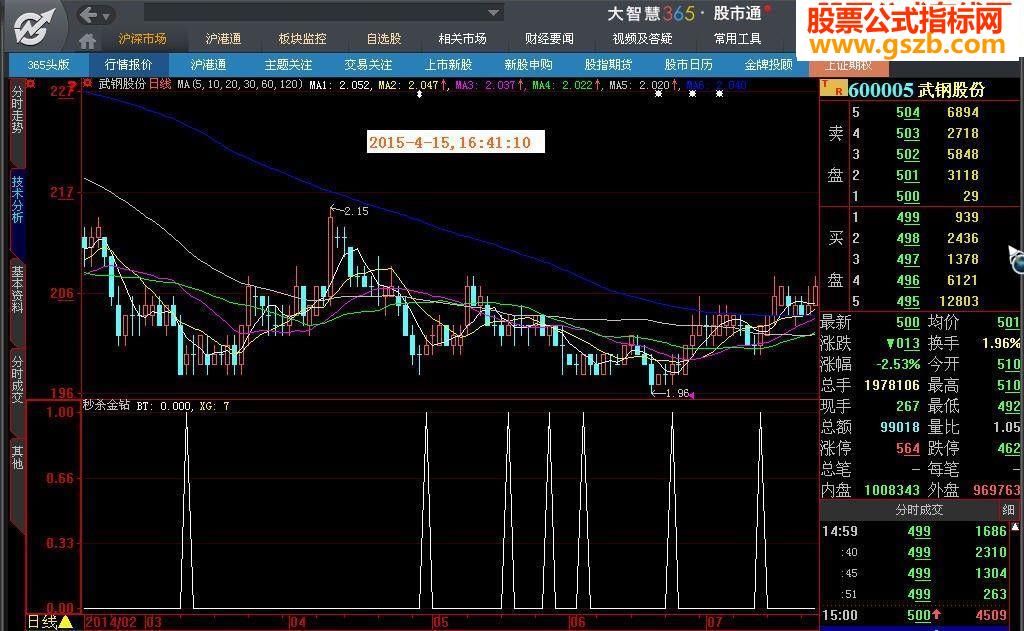Open the 日线 period selector at bottom left

[42, 621]
